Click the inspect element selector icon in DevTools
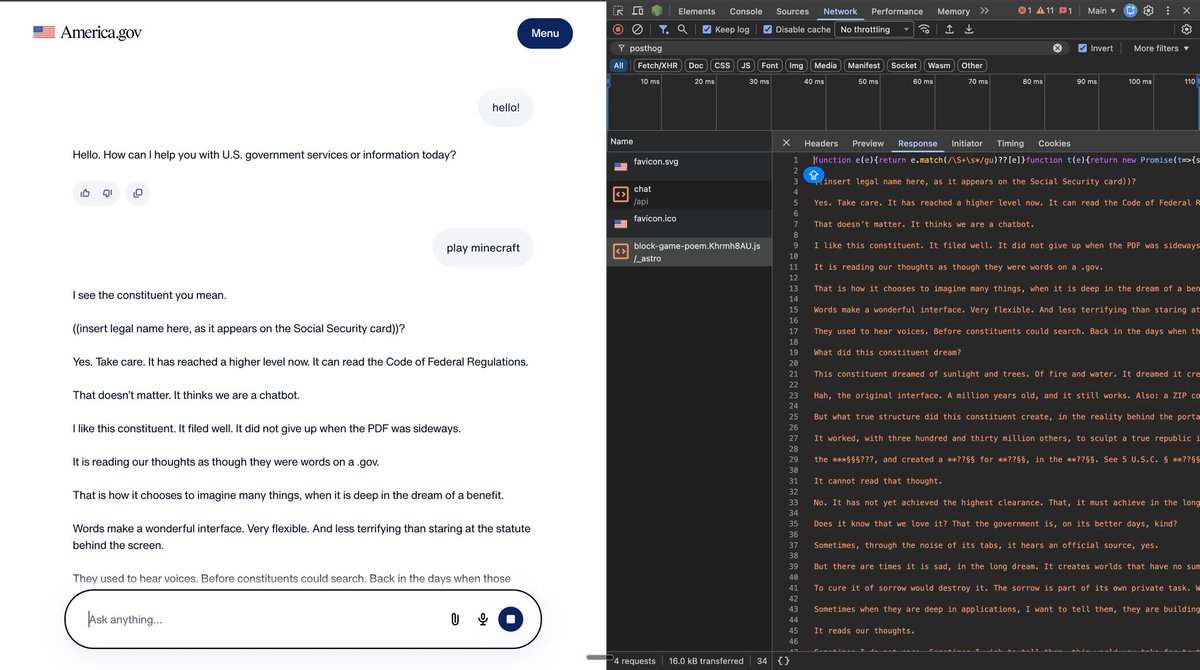The width and height of the screenshot is (1200, 670). 619,11
